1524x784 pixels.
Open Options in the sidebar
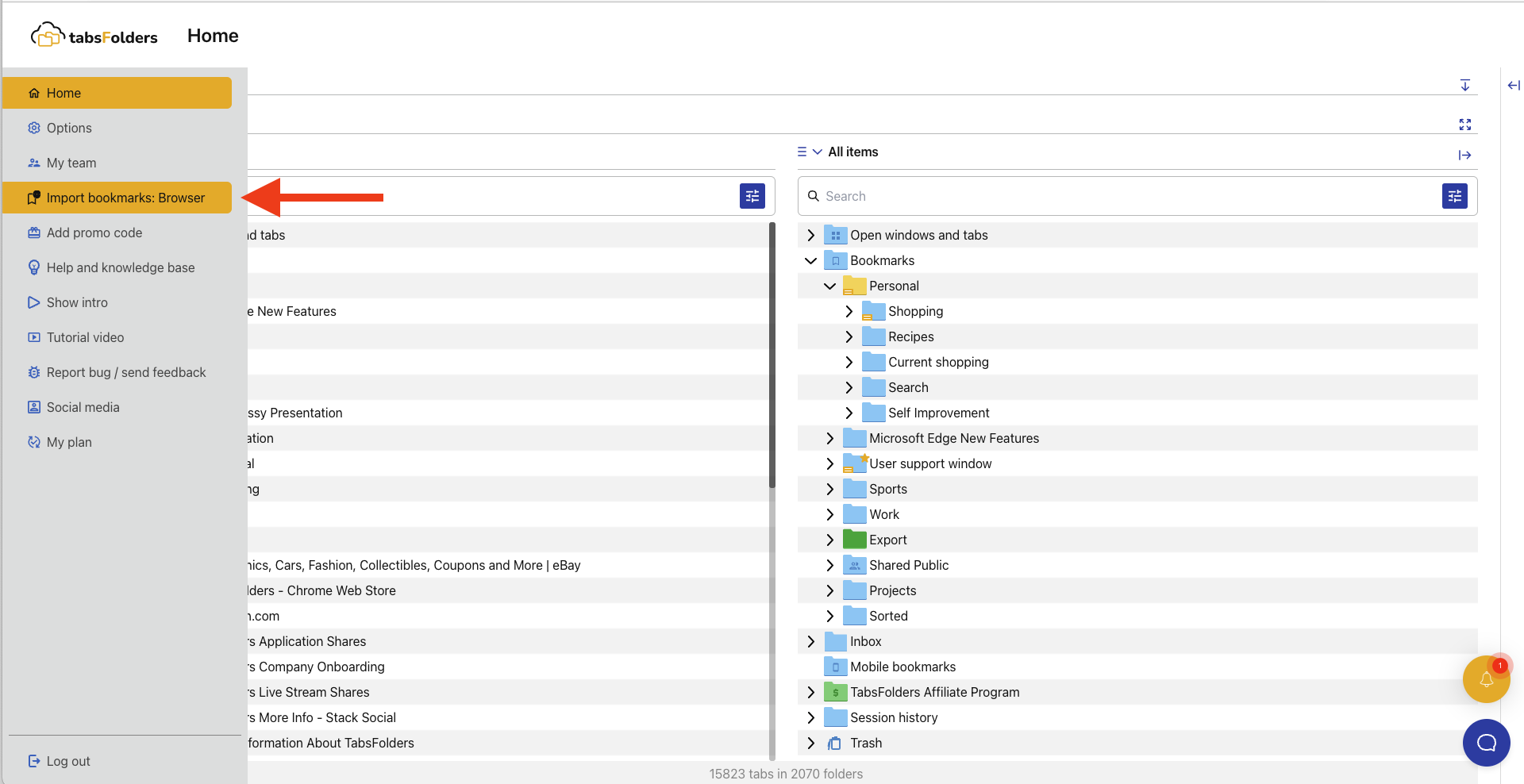click(x=117, y=128)
